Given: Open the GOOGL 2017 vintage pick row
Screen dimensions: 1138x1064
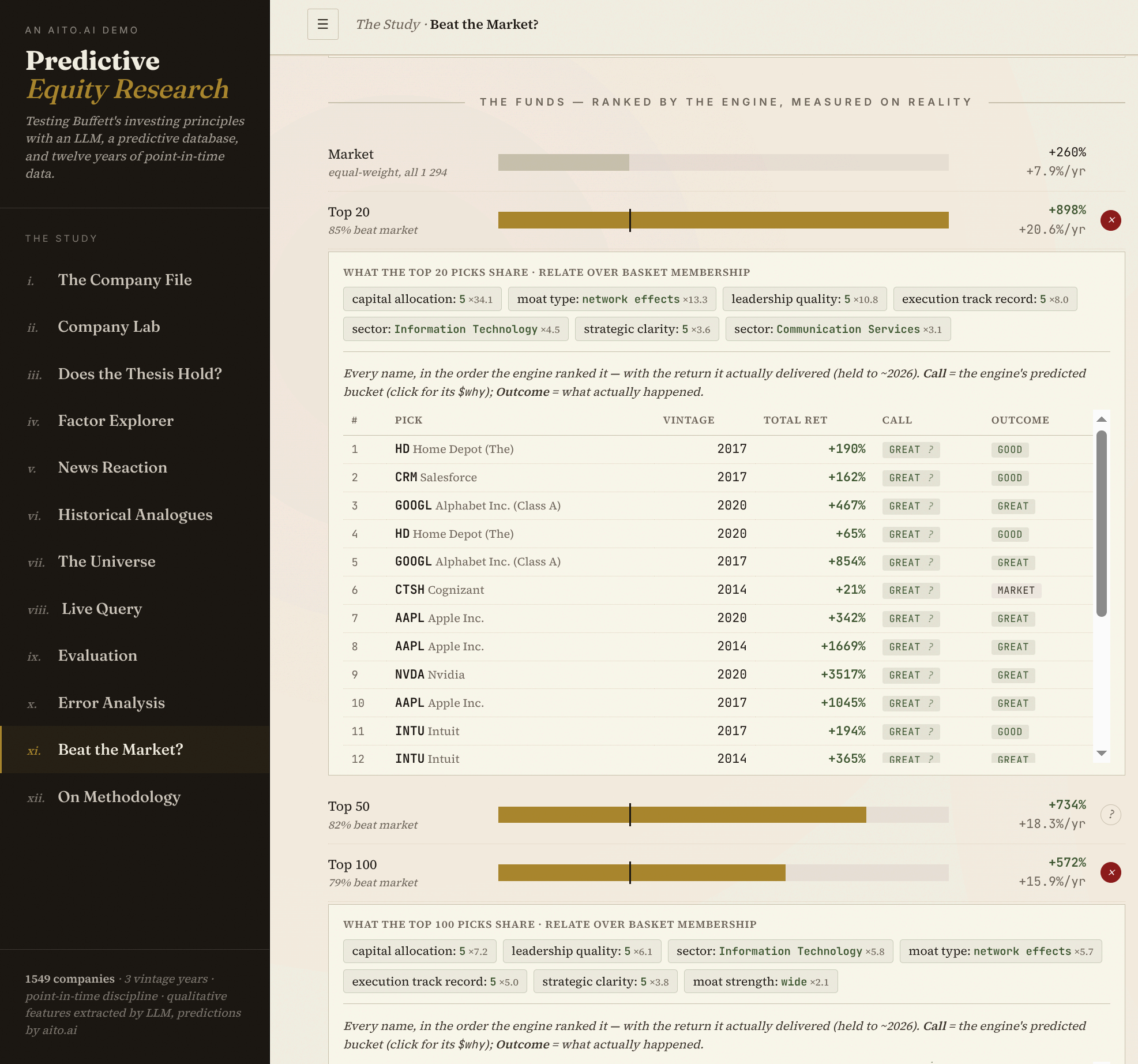Looking at the screenshot, I should click(718, 562).
